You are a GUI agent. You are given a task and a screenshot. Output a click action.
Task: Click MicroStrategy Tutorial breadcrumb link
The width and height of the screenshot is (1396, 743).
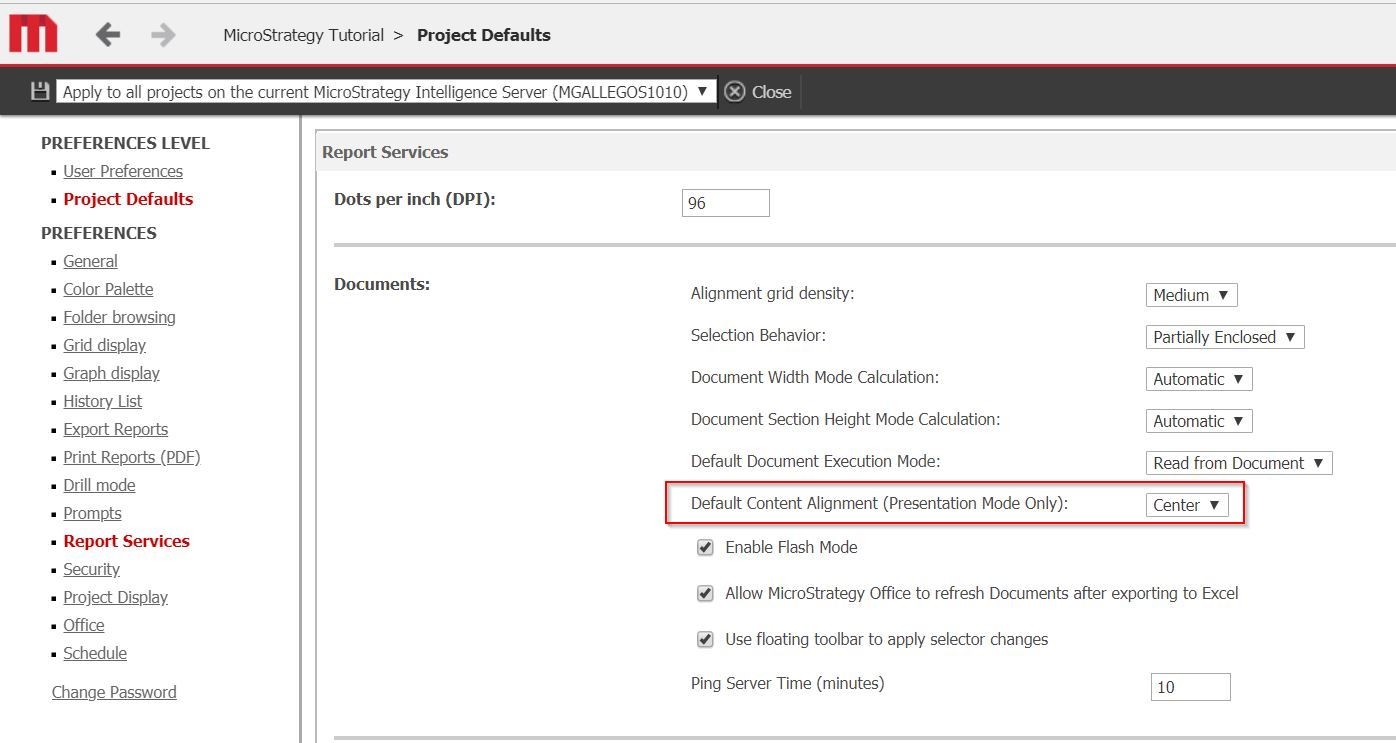(x=303, y=35)
